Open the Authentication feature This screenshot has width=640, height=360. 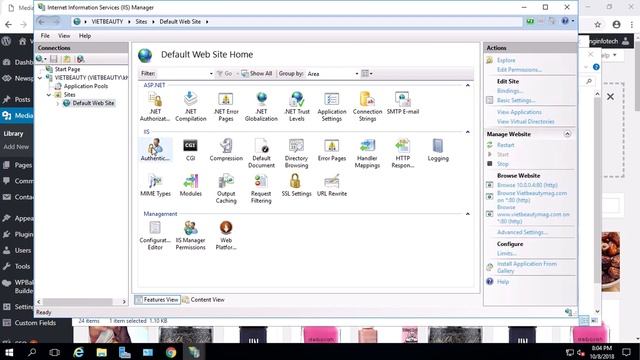155,150
